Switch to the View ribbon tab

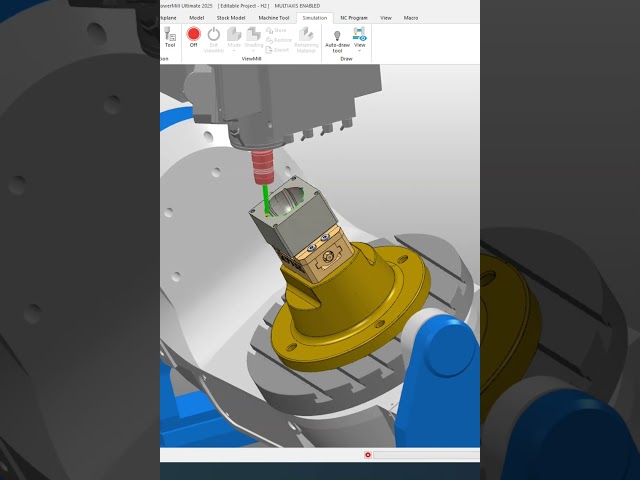tap(386, 18)
